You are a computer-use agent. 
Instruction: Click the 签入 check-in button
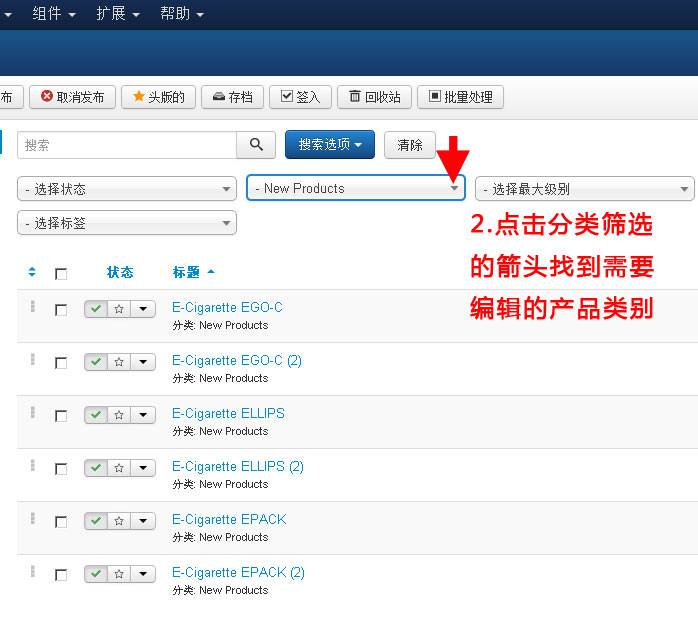point(300,97)
